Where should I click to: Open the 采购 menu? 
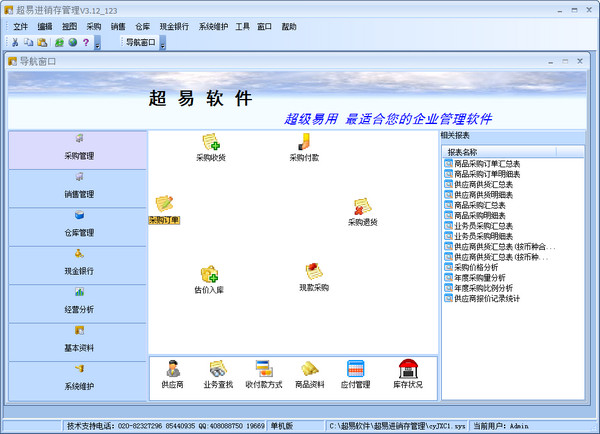click(x=94, y=26)
